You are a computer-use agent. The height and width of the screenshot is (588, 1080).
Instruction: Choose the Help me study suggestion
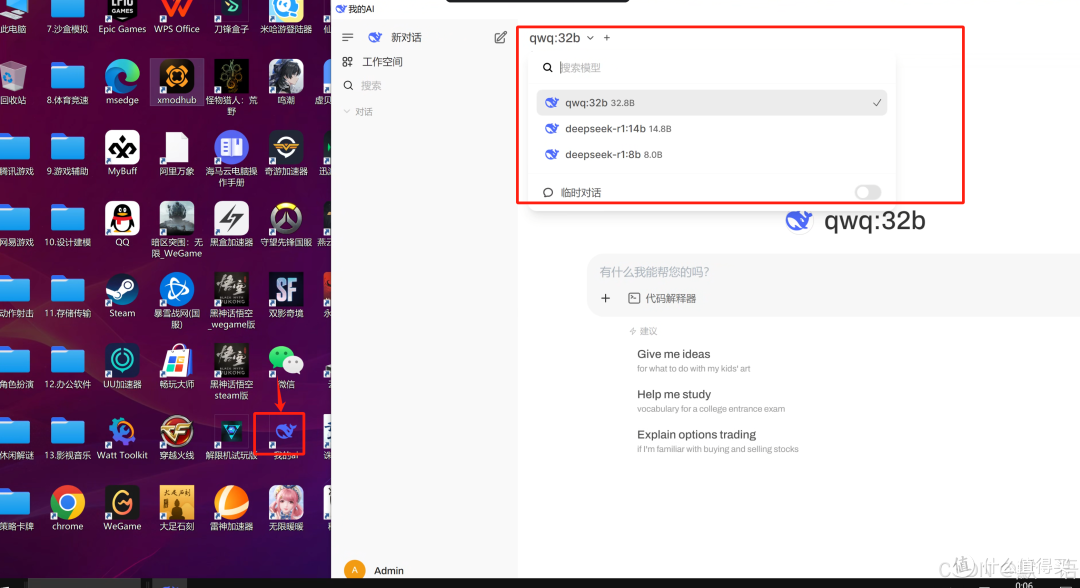[711, 401]
